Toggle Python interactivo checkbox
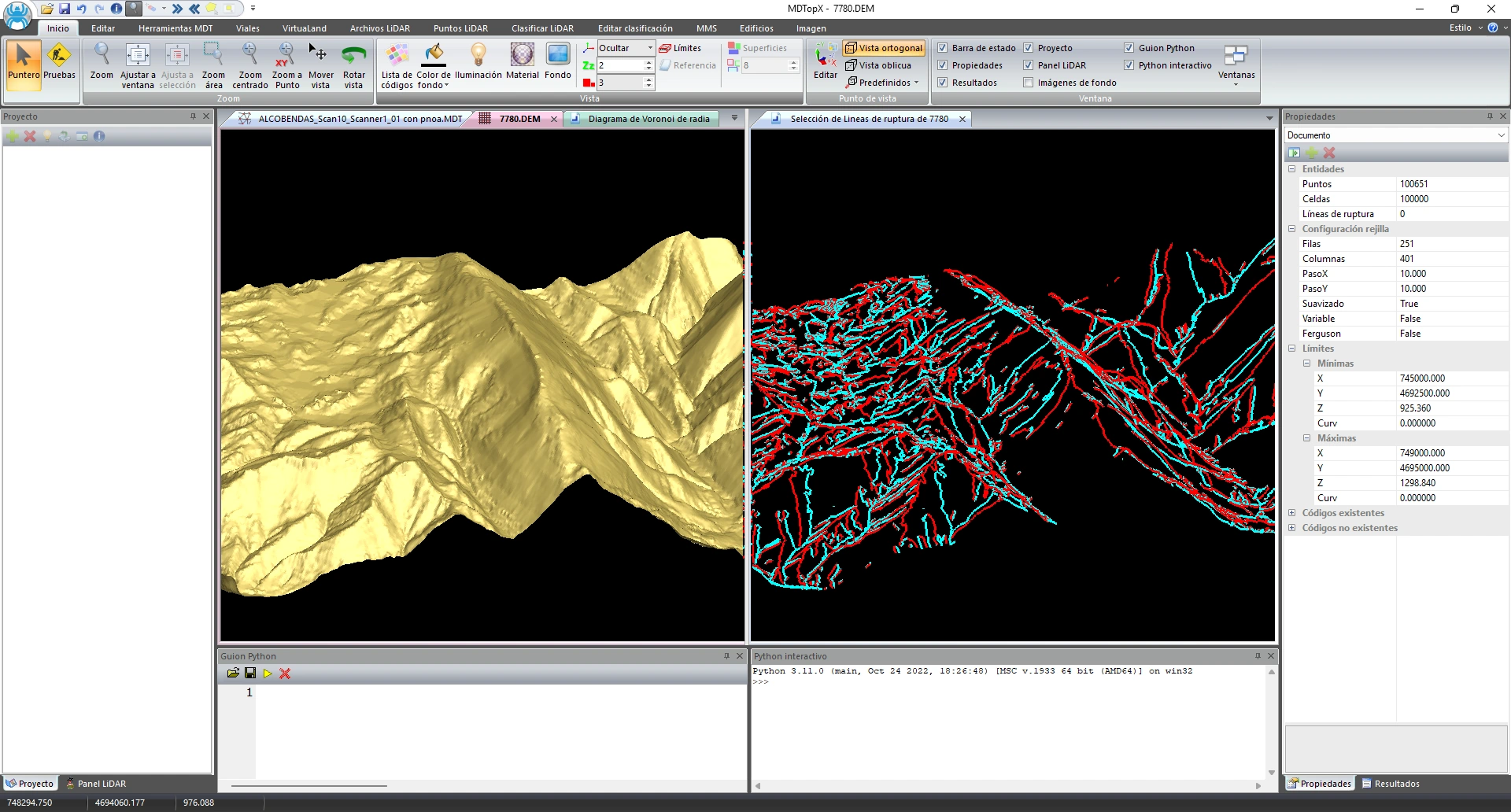This screenshot has width=1511, height=812. pos(1129,65)
